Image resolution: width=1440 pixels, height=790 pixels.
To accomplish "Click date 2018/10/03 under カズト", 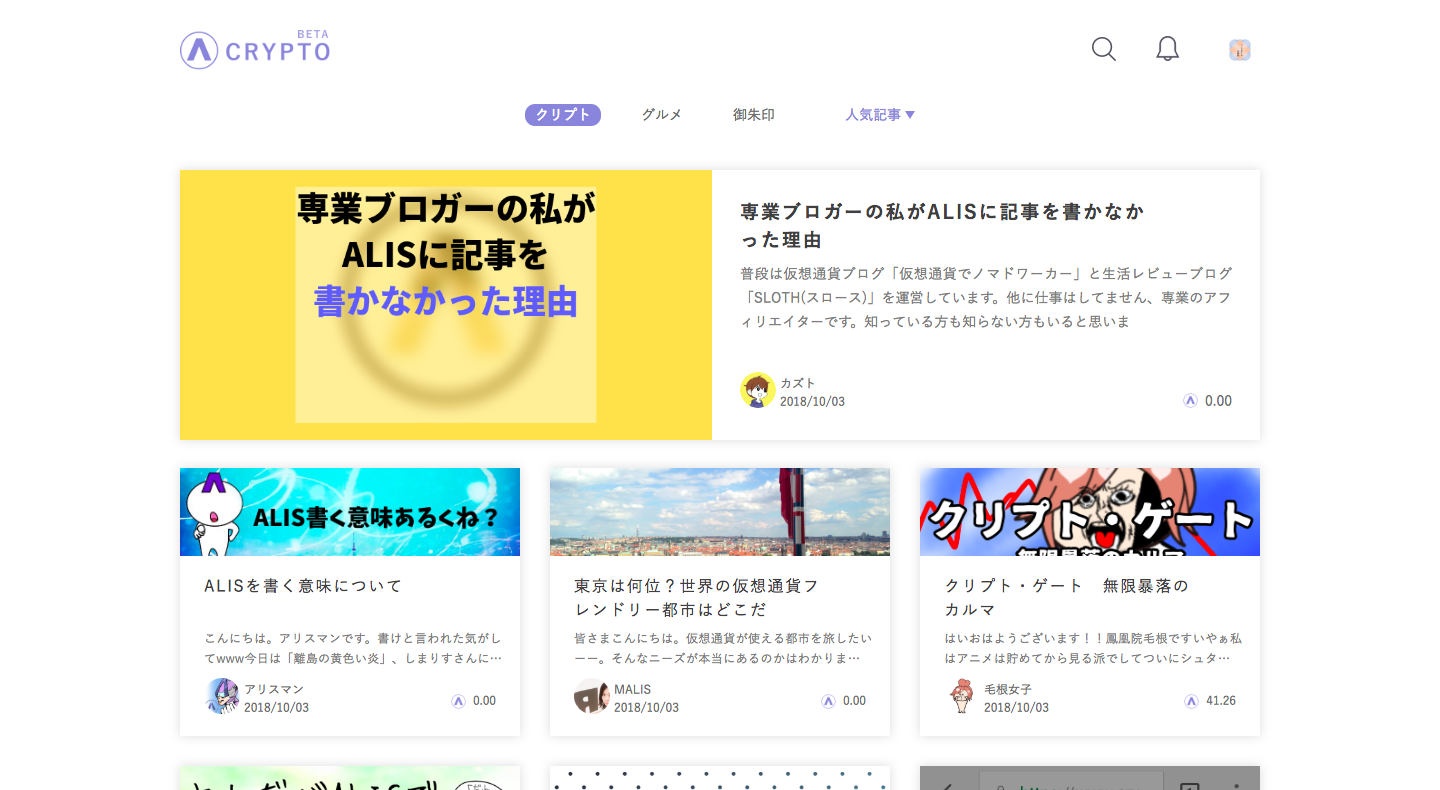I will coord(812,401).
